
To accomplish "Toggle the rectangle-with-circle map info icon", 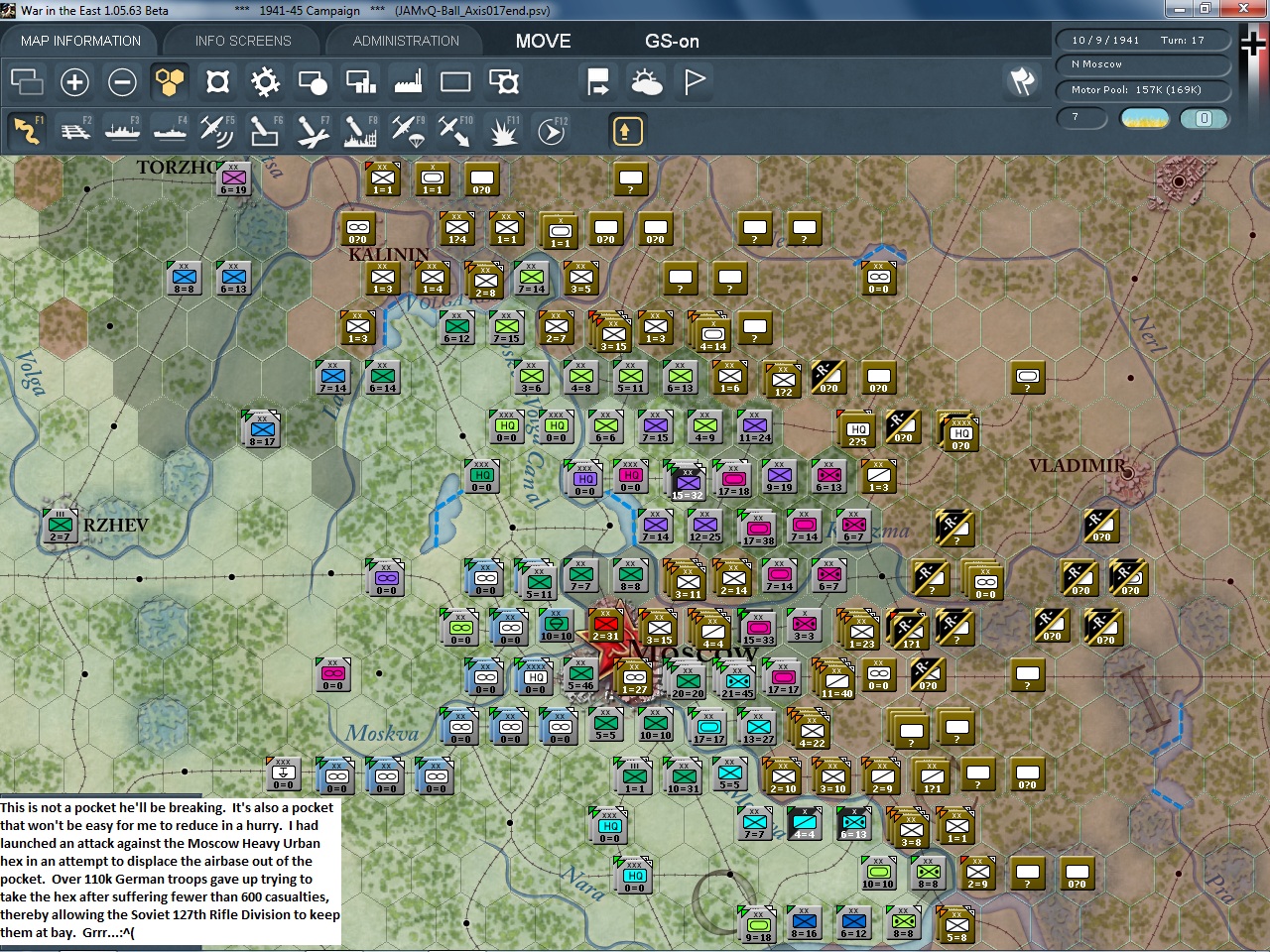I will [x=313, y=81].
